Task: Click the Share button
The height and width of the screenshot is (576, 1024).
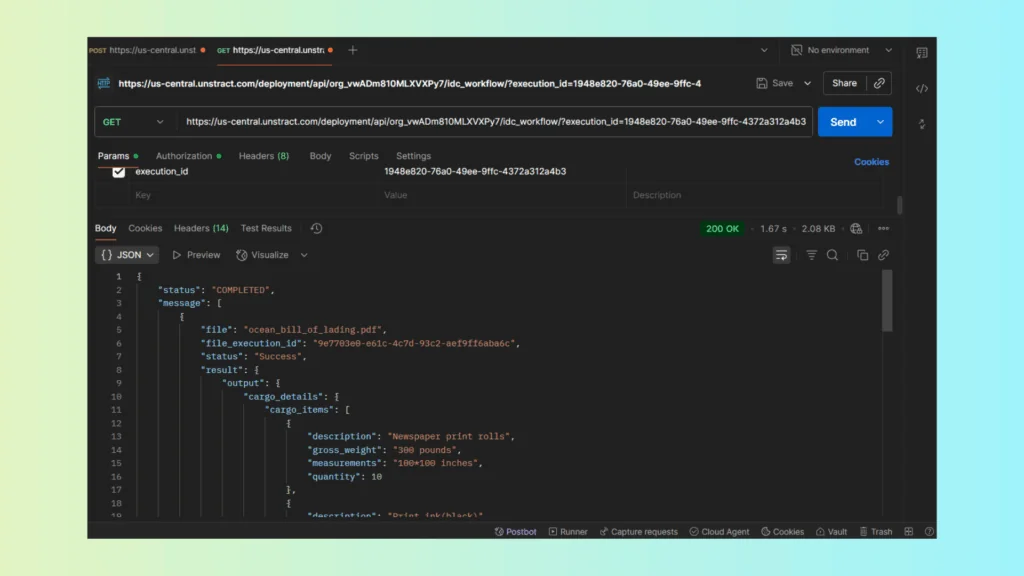Action: [x=844, y=83]
